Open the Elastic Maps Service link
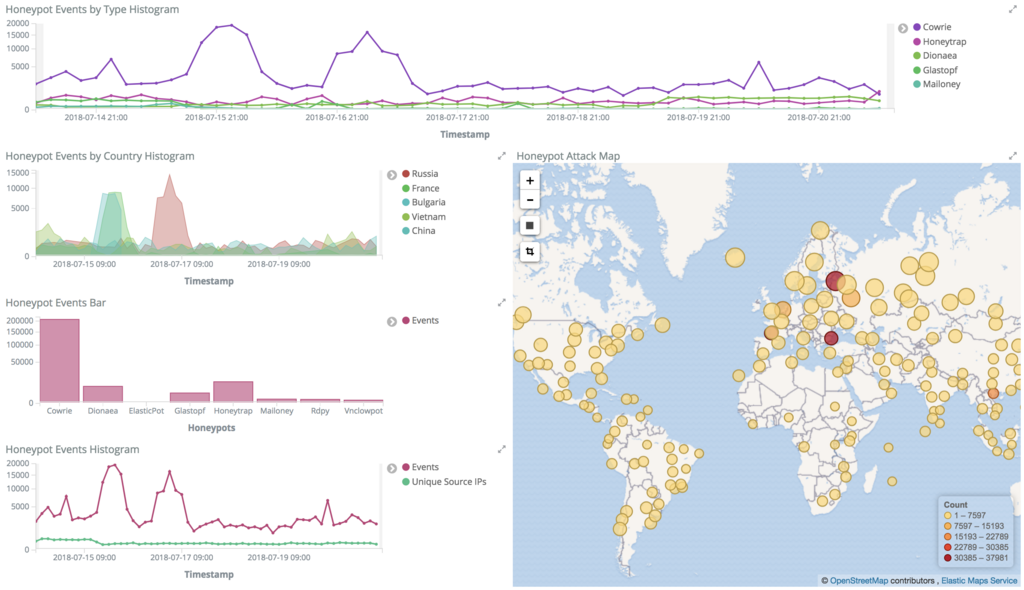The image size is (1024, 590). tap(979, 580)
